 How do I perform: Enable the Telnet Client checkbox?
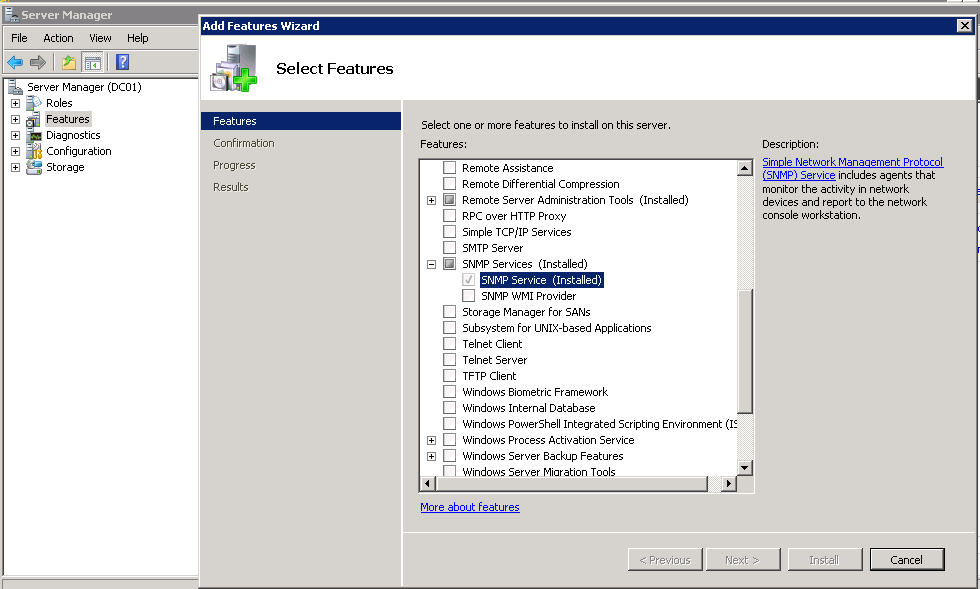pos(449,344)
